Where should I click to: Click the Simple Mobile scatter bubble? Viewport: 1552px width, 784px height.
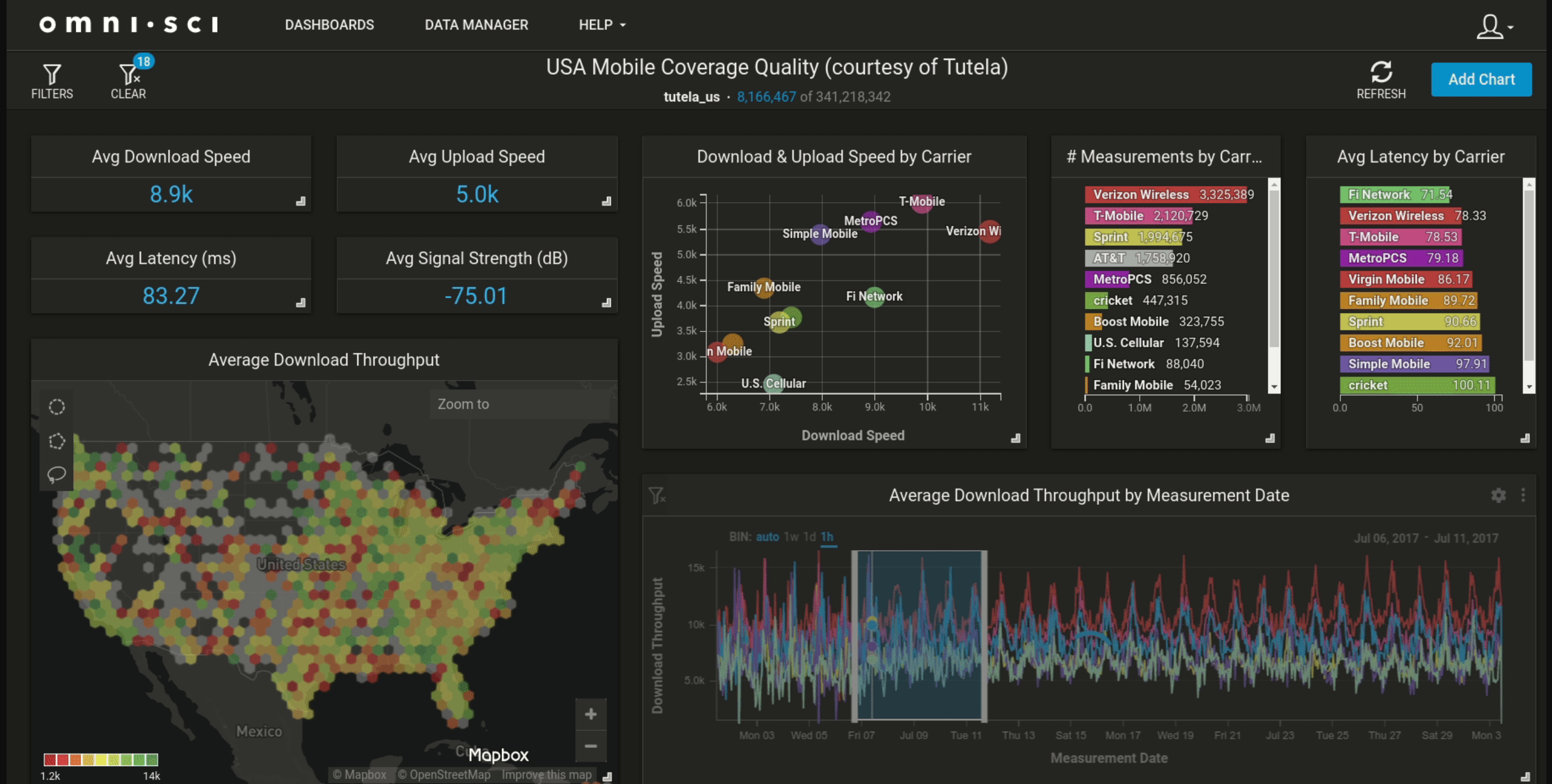coord(820,234)
